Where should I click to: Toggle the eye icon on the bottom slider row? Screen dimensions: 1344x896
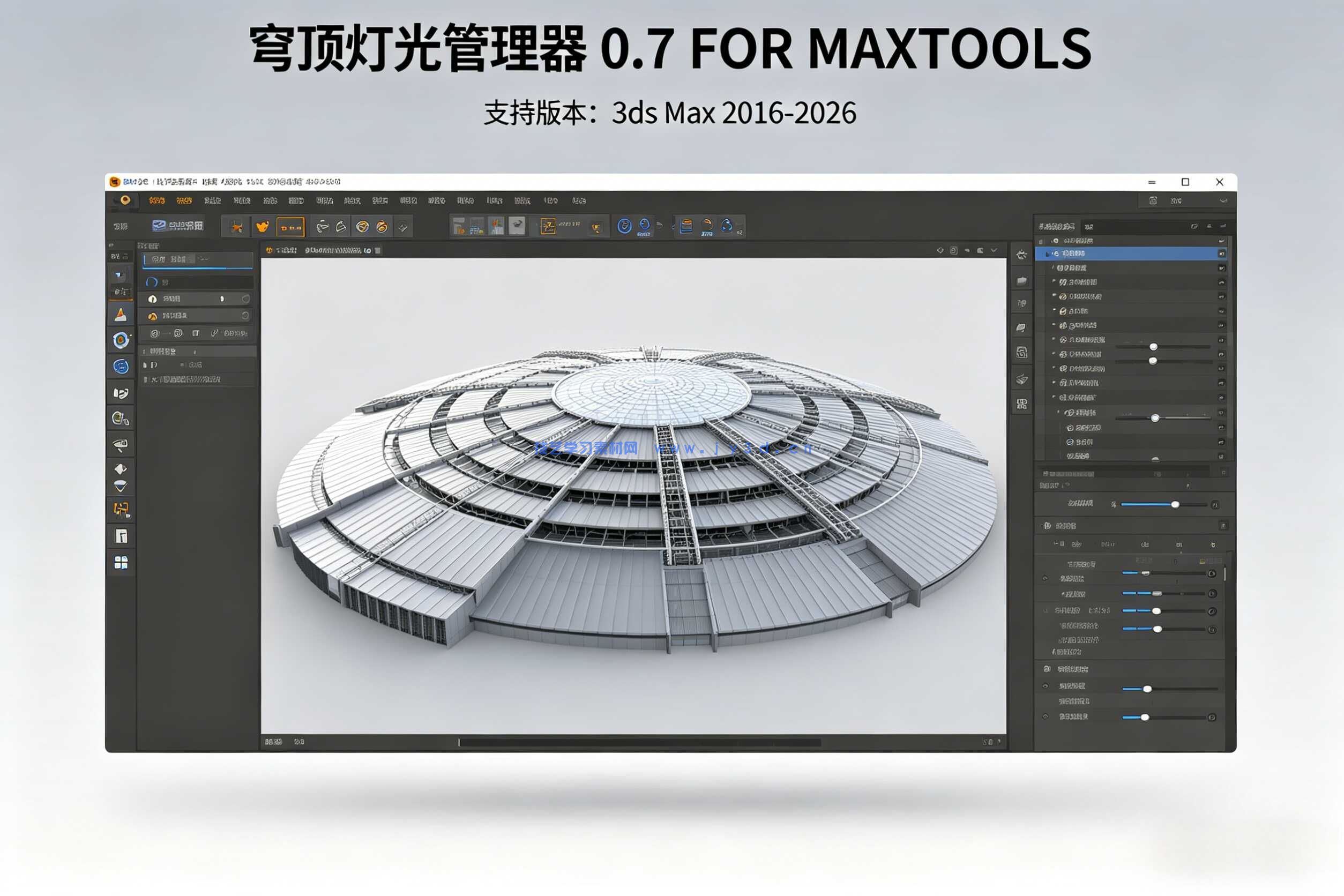[1045, 716]
